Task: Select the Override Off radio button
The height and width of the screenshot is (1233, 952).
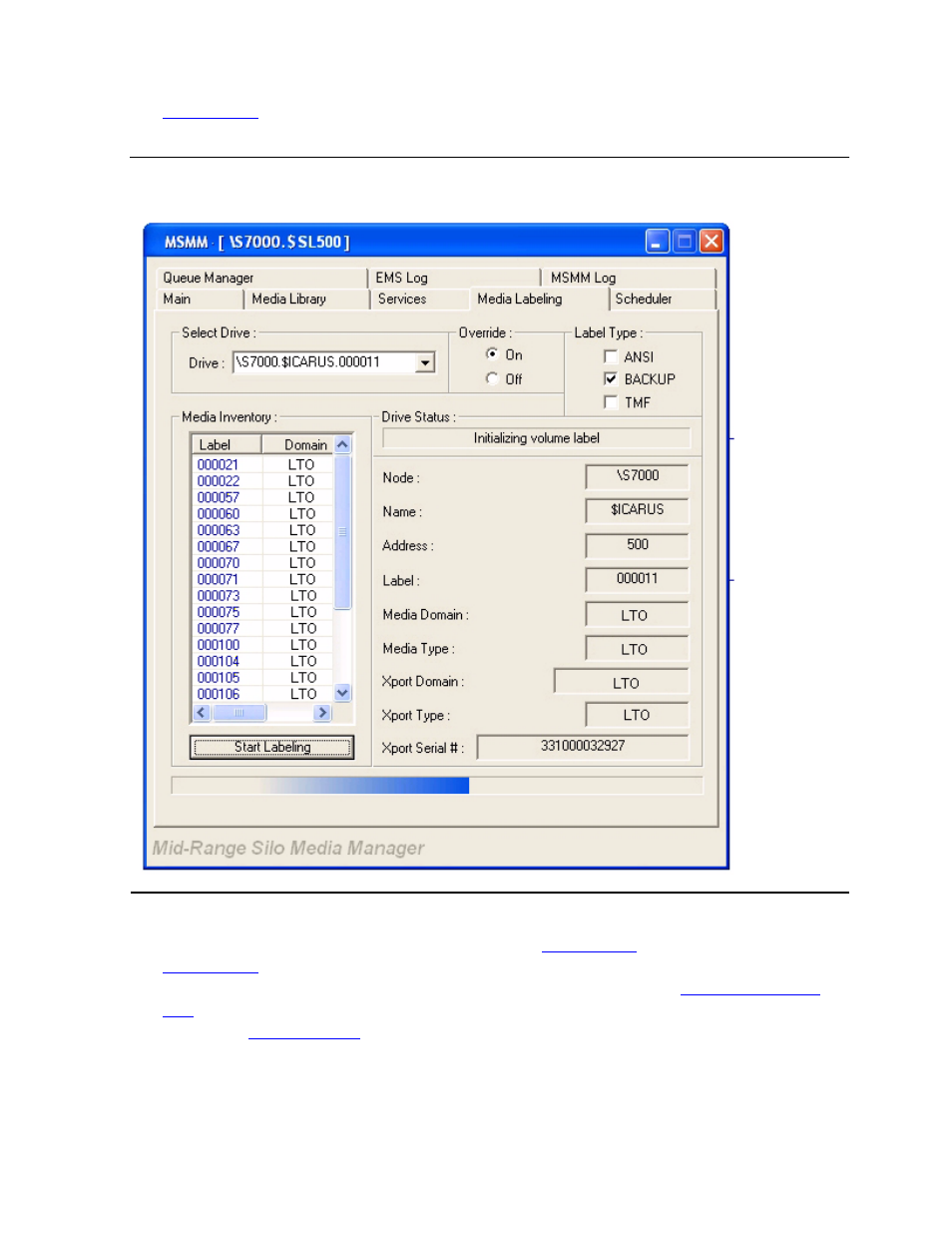Action: pyautogui.click(x=492, y=378)
